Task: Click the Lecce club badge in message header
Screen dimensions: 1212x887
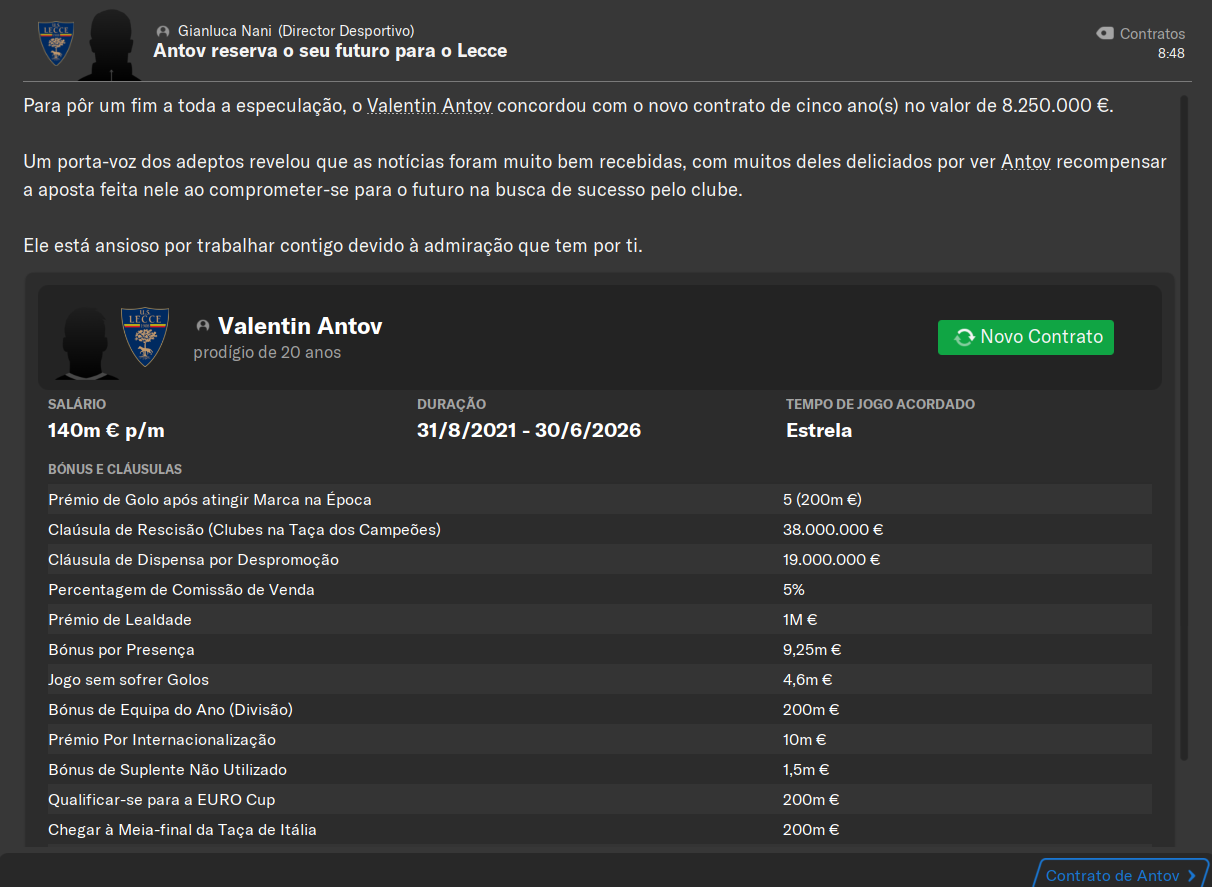Action: click(55, 43)
